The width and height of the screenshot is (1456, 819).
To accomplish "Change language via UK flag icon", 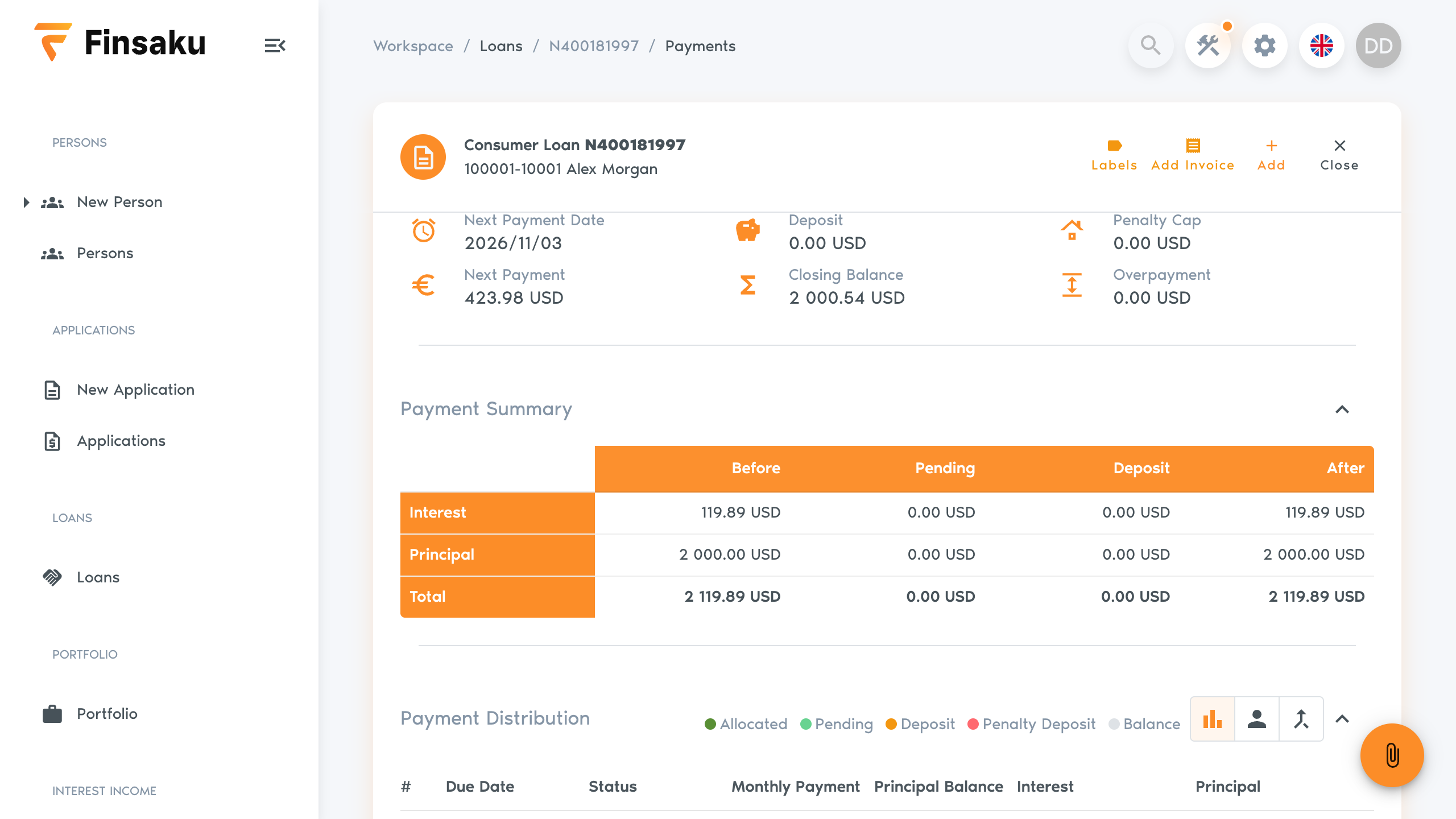I will pyautogui.click(x=1322, y=45).
